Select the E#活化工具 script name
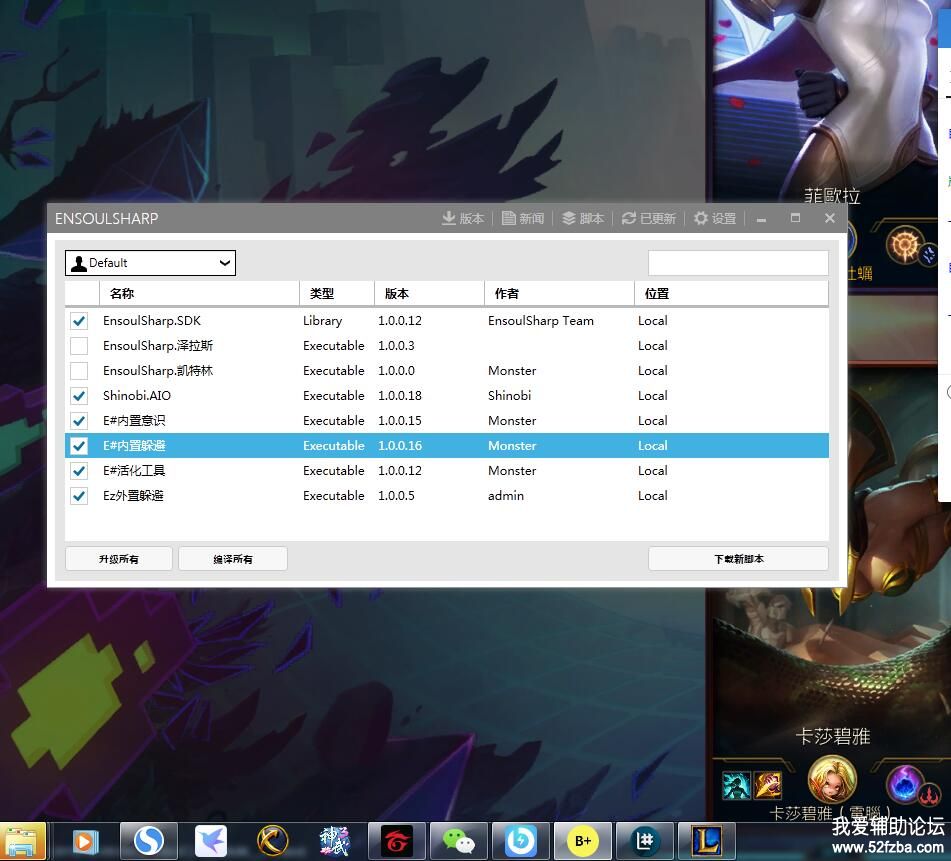Viewport: 951px width, 861px height. [134, 471]
